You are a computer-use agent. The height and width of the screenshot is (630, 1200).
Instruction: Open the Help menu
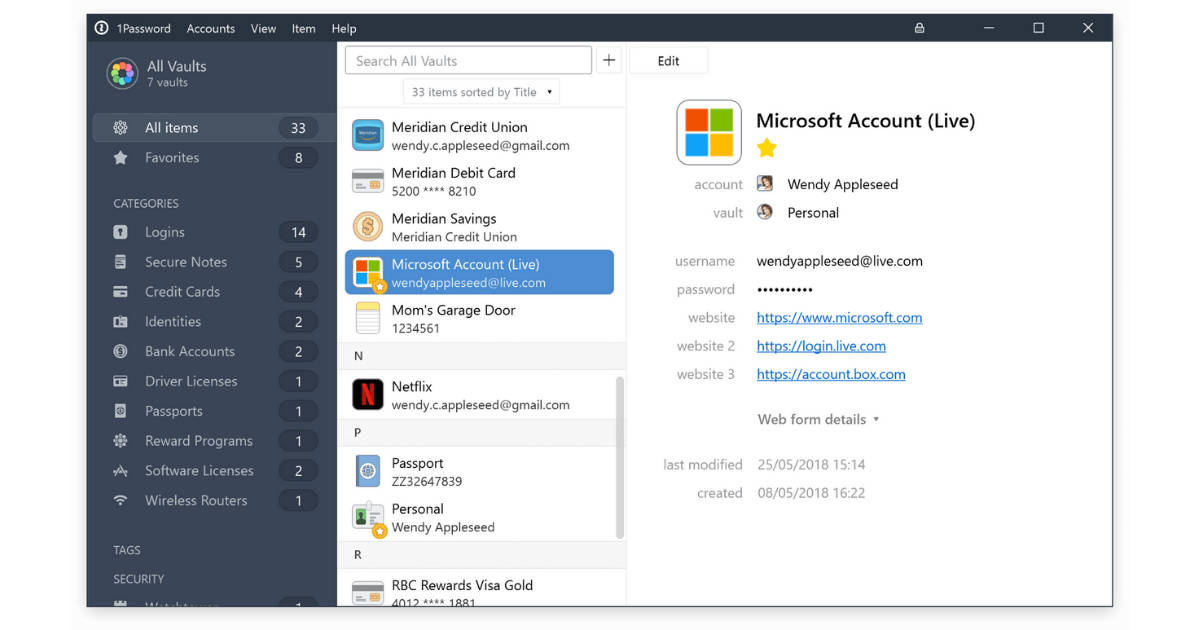[344, 28]
